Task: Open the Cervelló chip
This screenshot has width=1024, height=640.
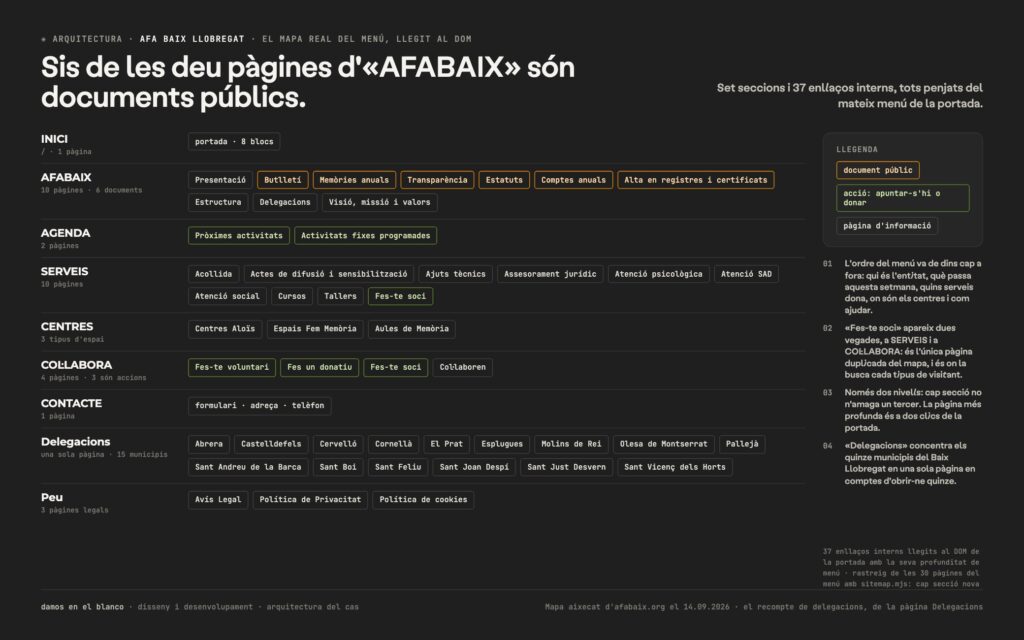Action: (338, 445)
